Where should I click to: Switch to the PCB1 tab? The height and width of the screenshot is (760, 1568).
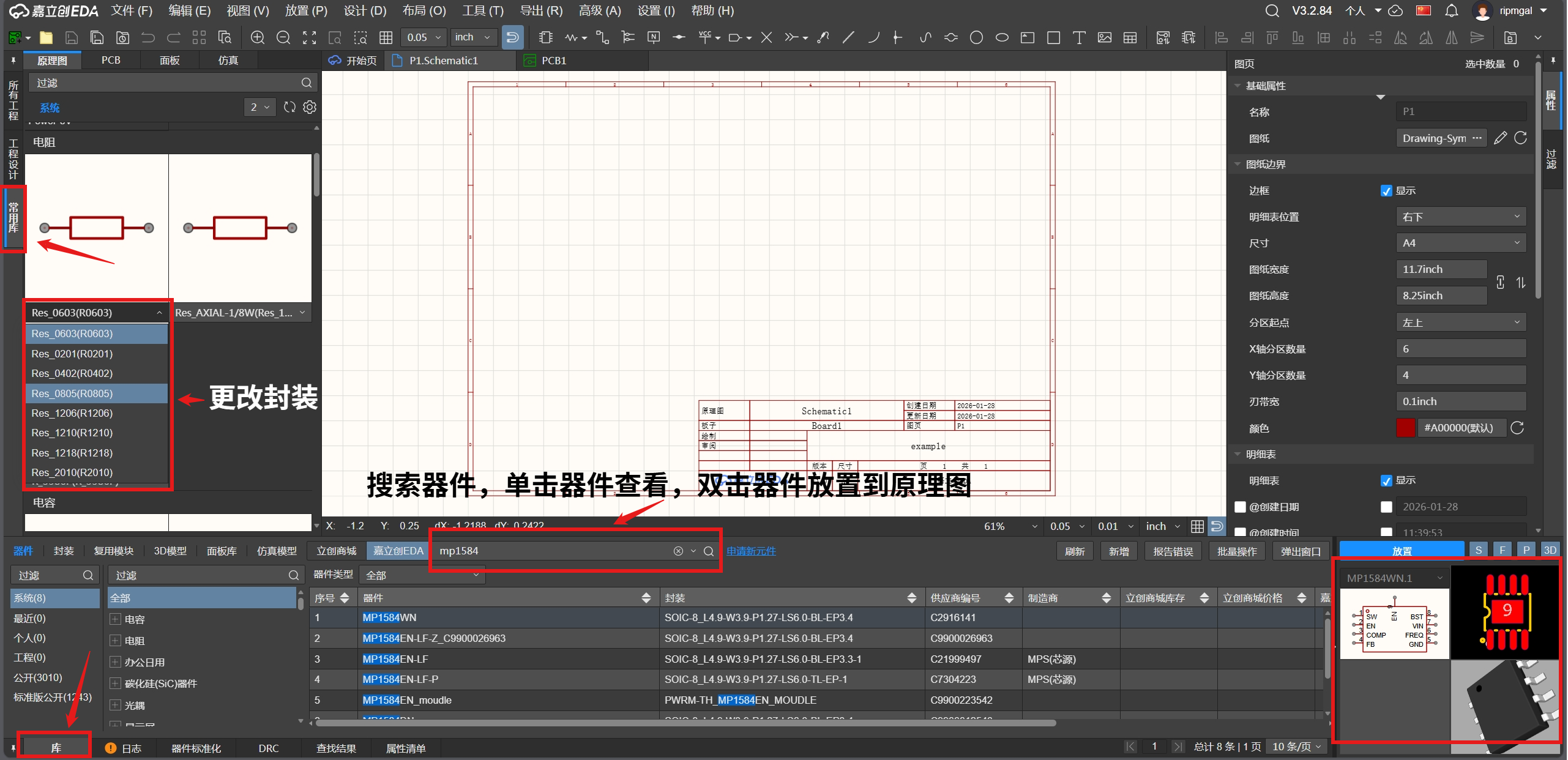[x=553, y=61]
